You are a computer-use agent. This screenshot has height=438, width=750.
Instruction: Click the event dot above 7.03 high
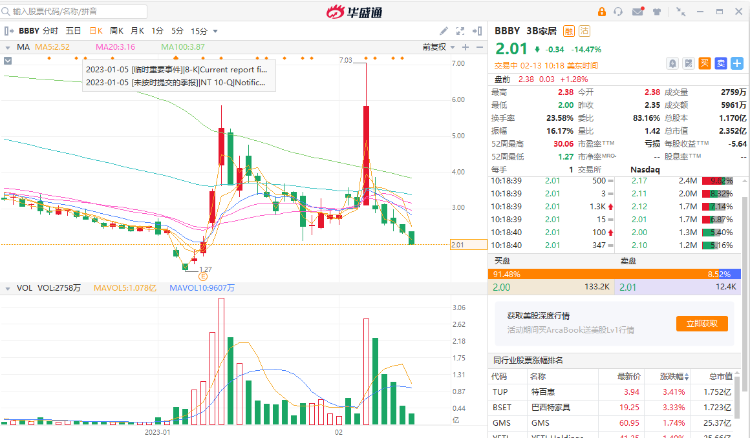(x=366, y=58)
